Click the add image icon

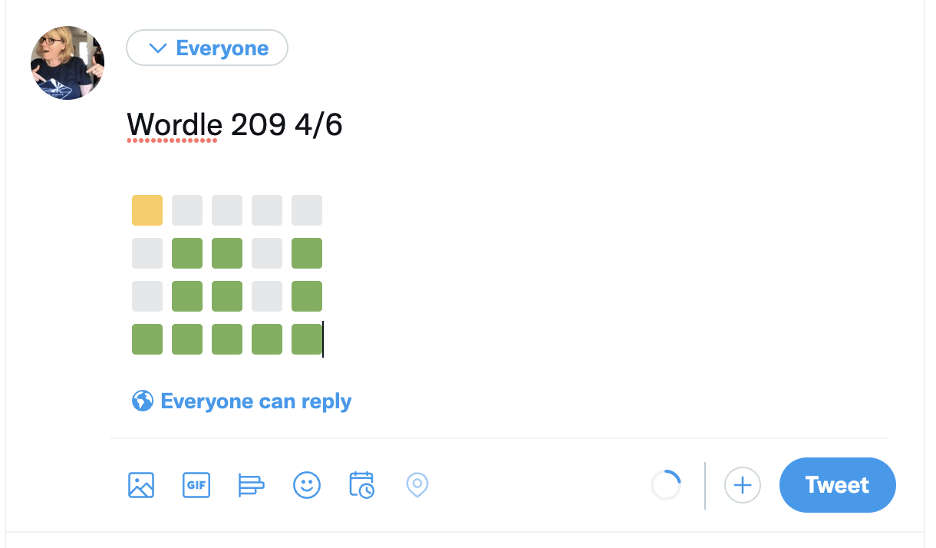coord(141,486)
